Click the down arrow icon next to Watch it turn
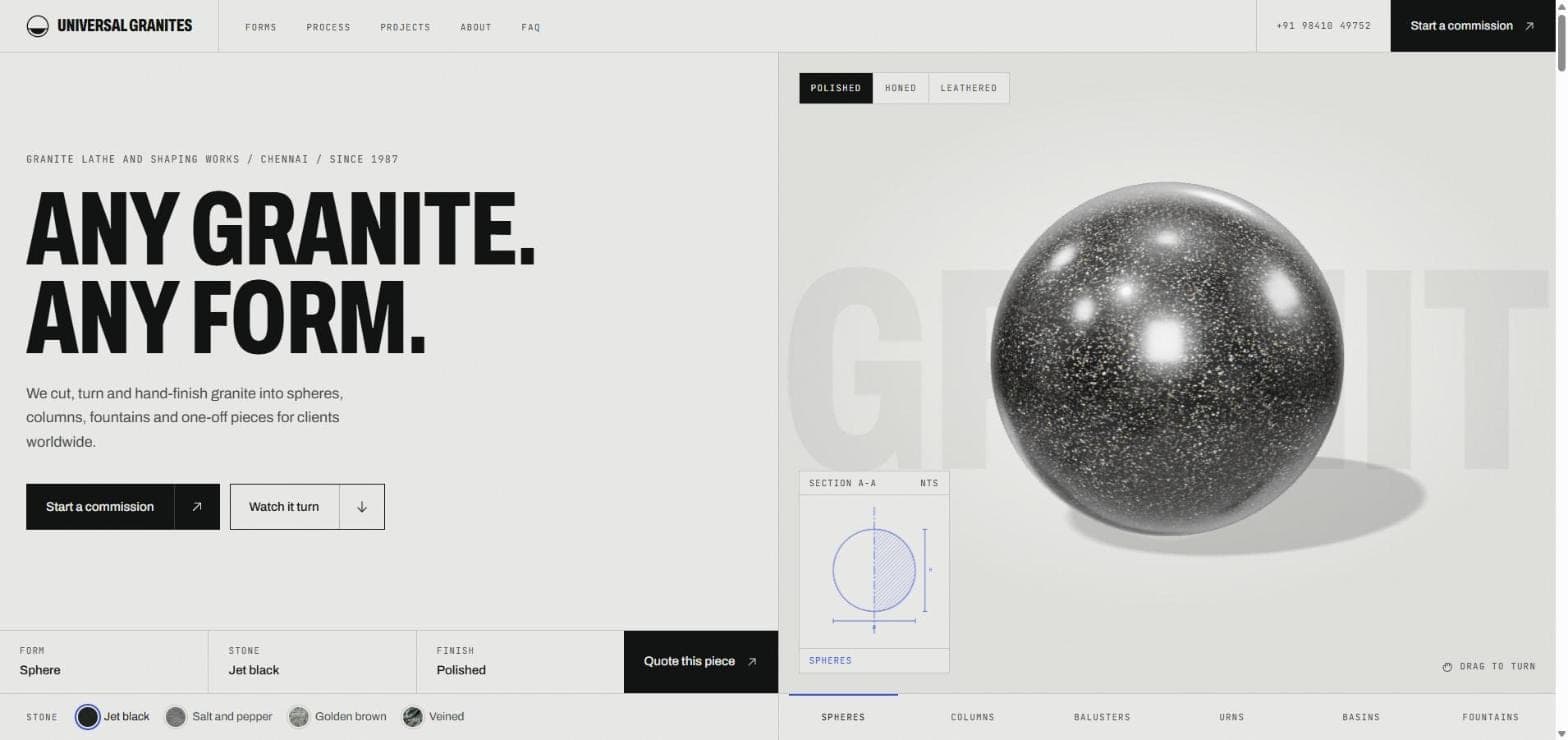Image resolution: width=1568 pixels, height=740 pixels. tap(362, 507)
